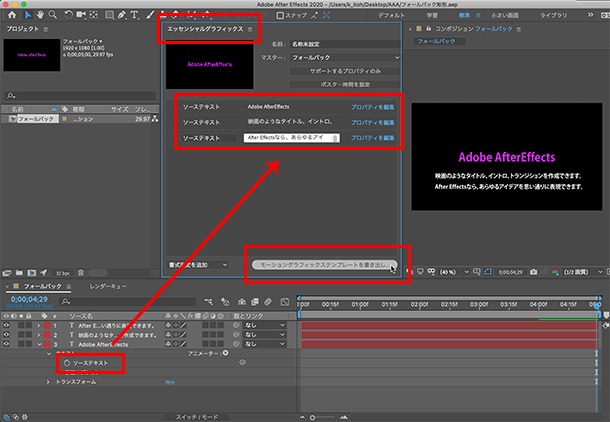Image resolution: width=610 pixels, height=422 pixels.
Task: Click the red label color of layer 1
Action: point(47,325)
